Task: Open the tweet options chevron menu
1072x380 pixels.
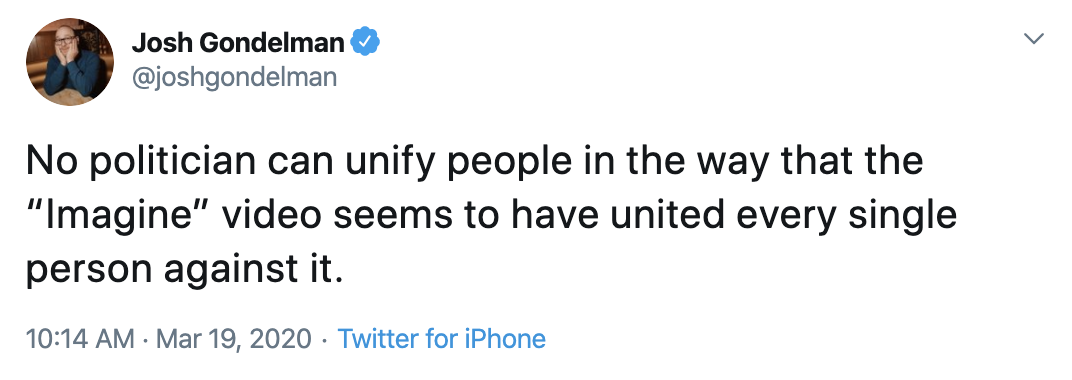Action: (x=1034, y=38)
